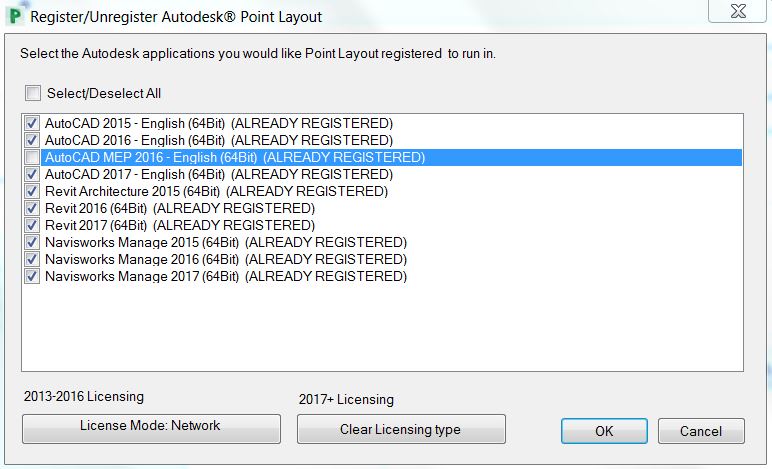Screen dimensions: 772x469
Task: Uncheck AutoCAD 2016 - English checkbox
Action: pyautogui.click(x=32, y=140)
